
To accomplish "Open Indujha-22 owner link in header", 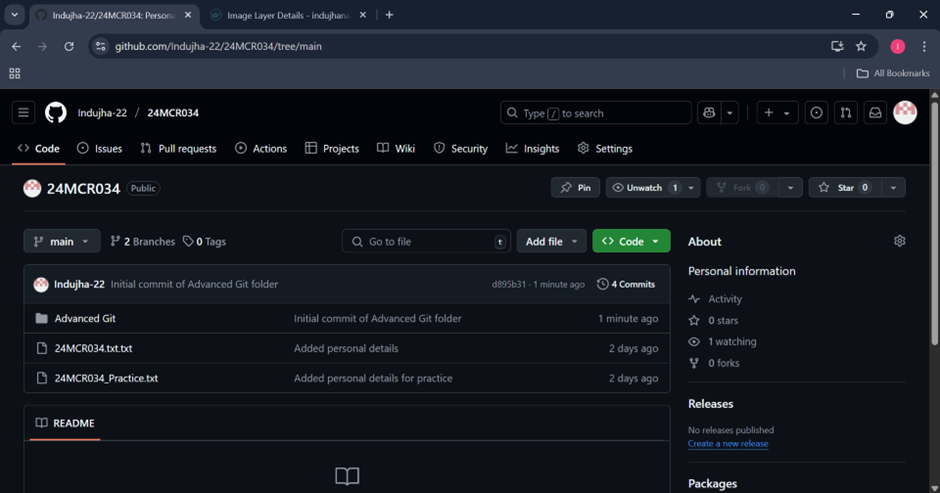I will [x=102, y=113].
